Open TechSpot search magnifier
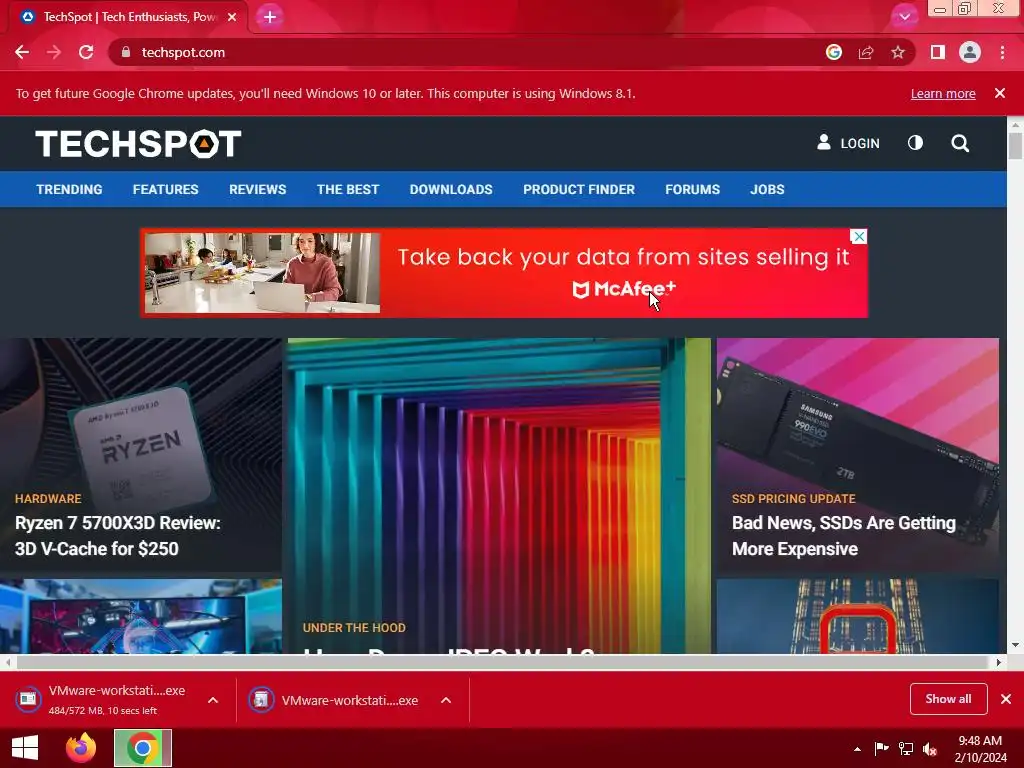 pyautogui.click(x=960, y=143)
